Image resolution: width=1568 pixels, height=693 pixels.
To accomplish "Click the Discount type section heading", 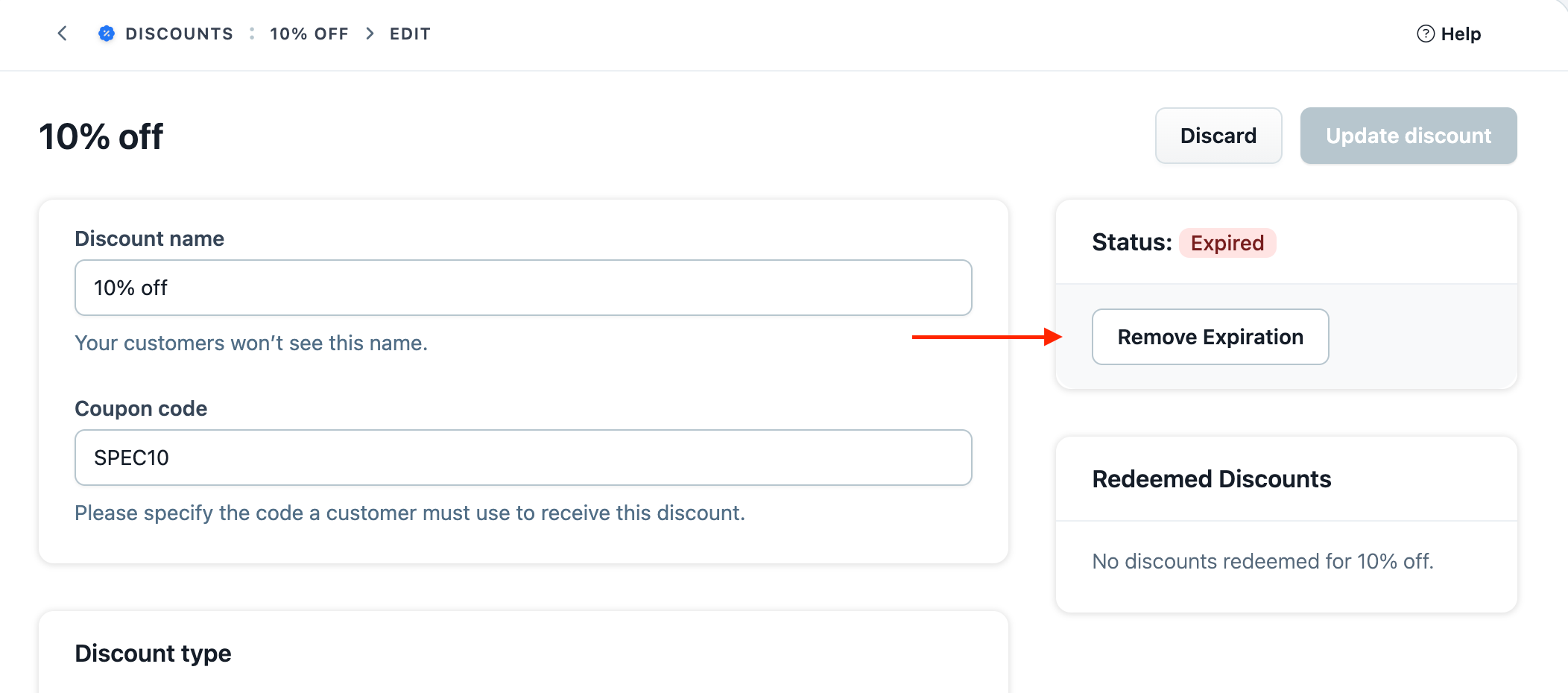I will point(153,654).
